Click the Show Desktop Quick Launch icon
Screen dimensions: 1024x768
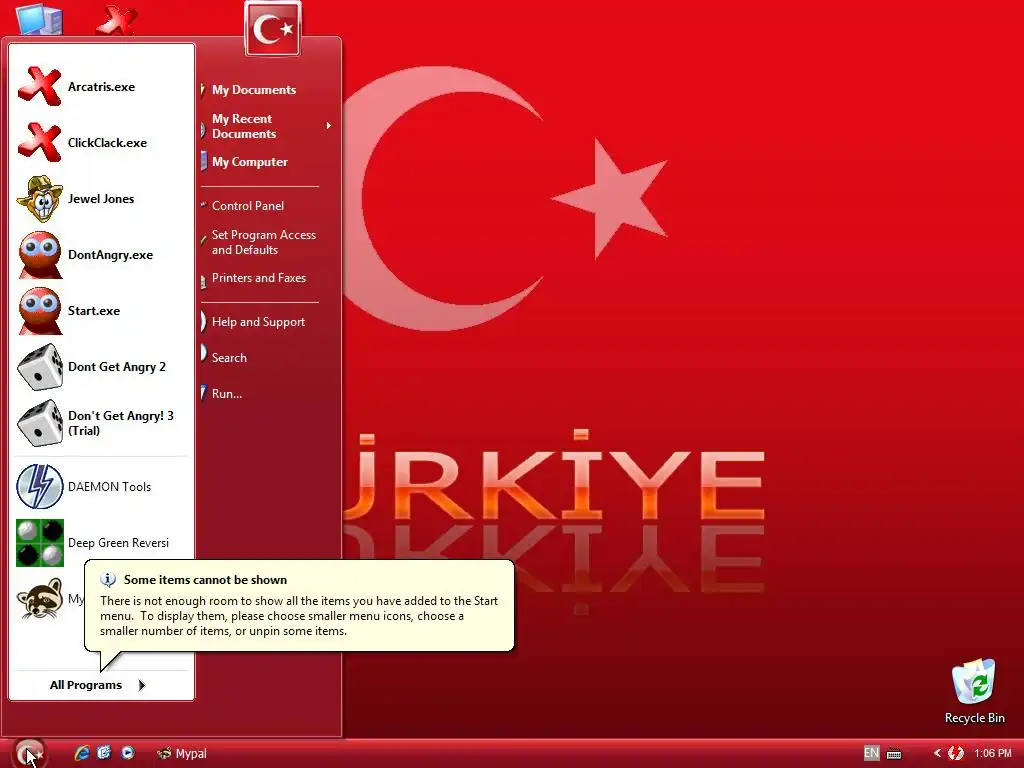(x=104, y=753)
